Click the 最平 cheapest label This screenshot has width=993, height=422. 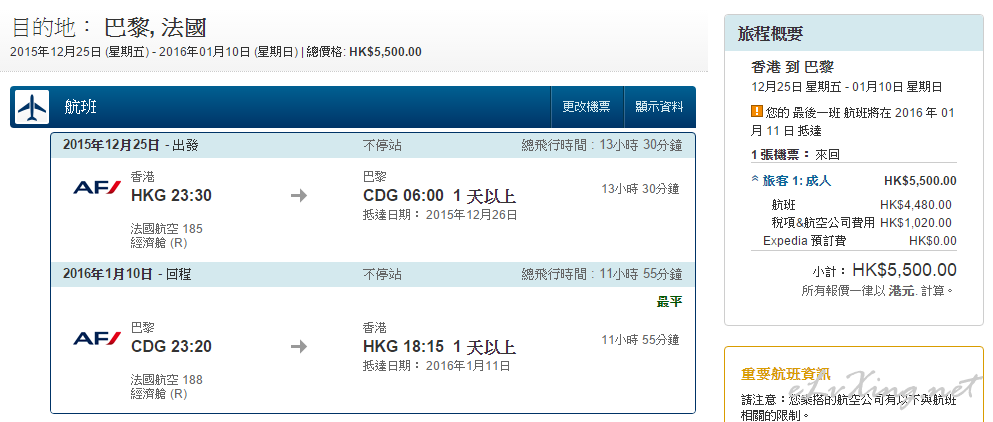coord(669,302)
